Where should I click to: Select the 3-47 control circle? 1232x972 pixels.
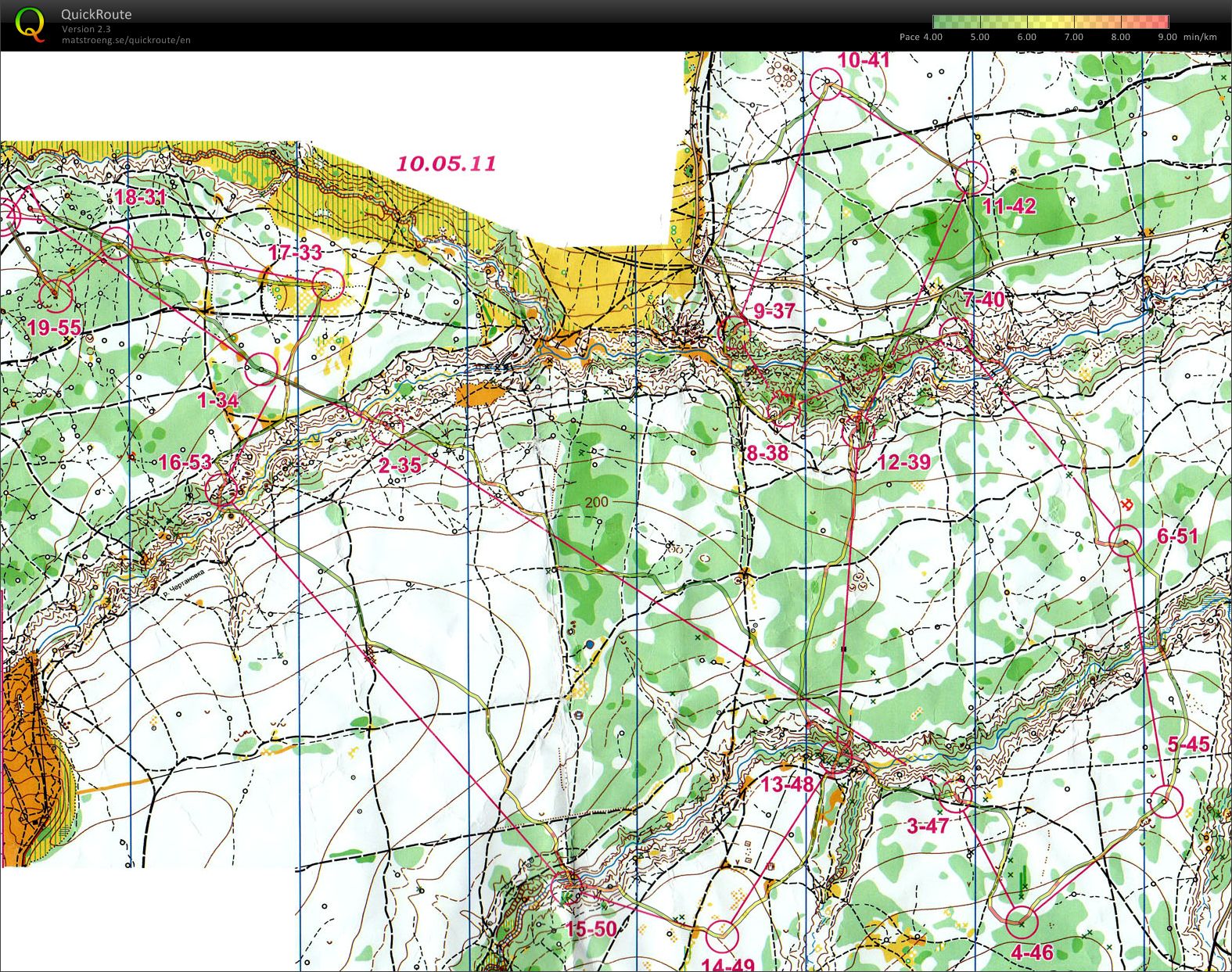pyautogui.click(x=956, y=794)
